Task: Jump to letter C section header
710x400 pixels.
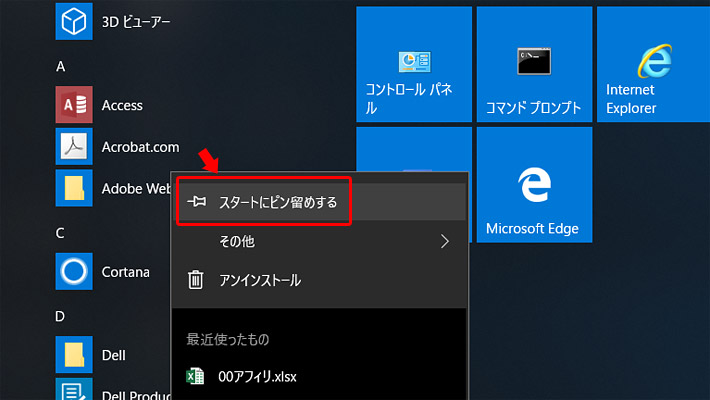Action: (x=60, y=233)
